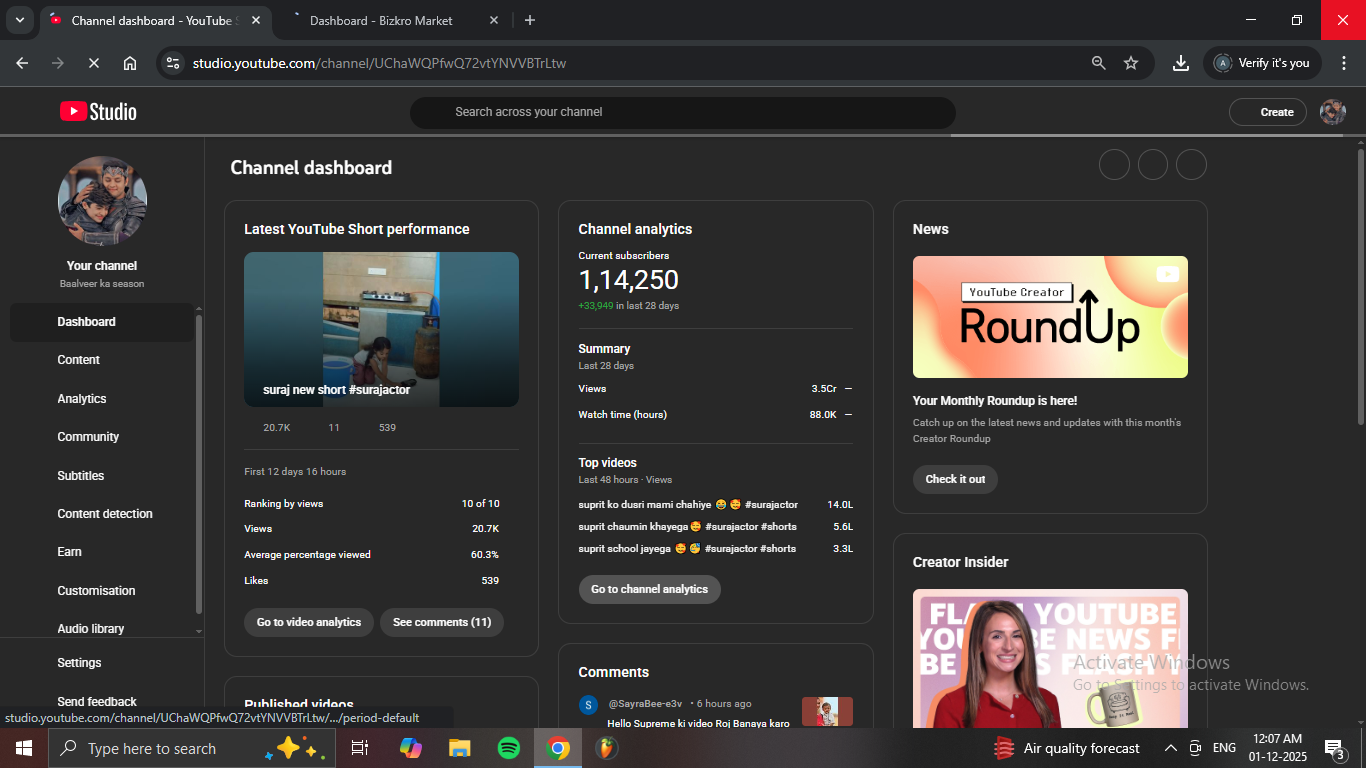Open the suraj new short video thumbnail
1366x768 pixels.
(x=381, y=329)
